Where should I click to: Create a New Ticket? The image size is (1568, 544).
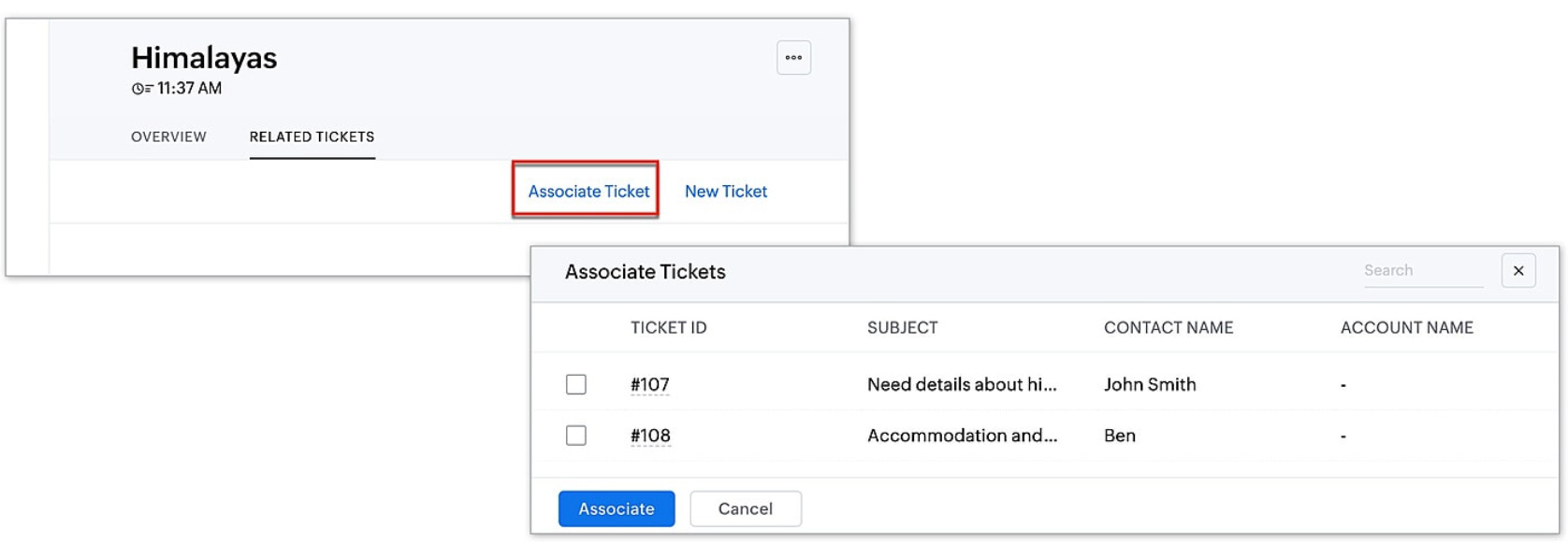pos(725,192)
